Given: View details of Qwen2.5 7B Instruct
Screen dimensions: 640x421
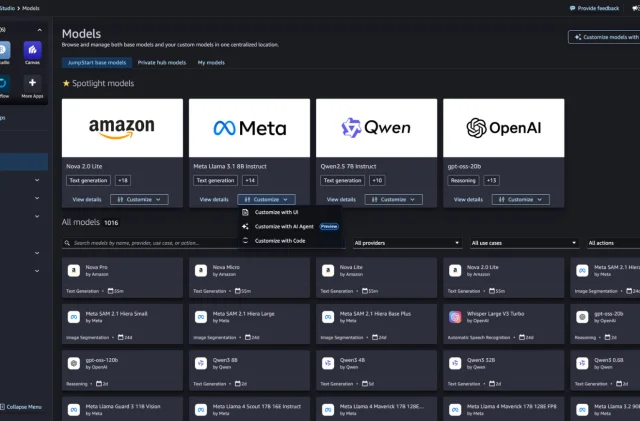Looking at the screenshot, I should 341,199.
